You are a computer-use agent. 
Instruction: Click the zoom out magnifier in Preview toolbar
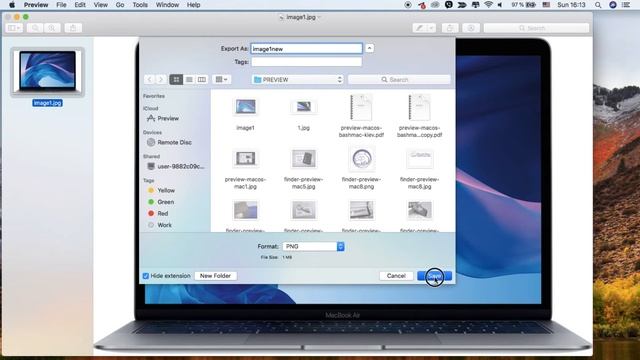coord(36,28)
